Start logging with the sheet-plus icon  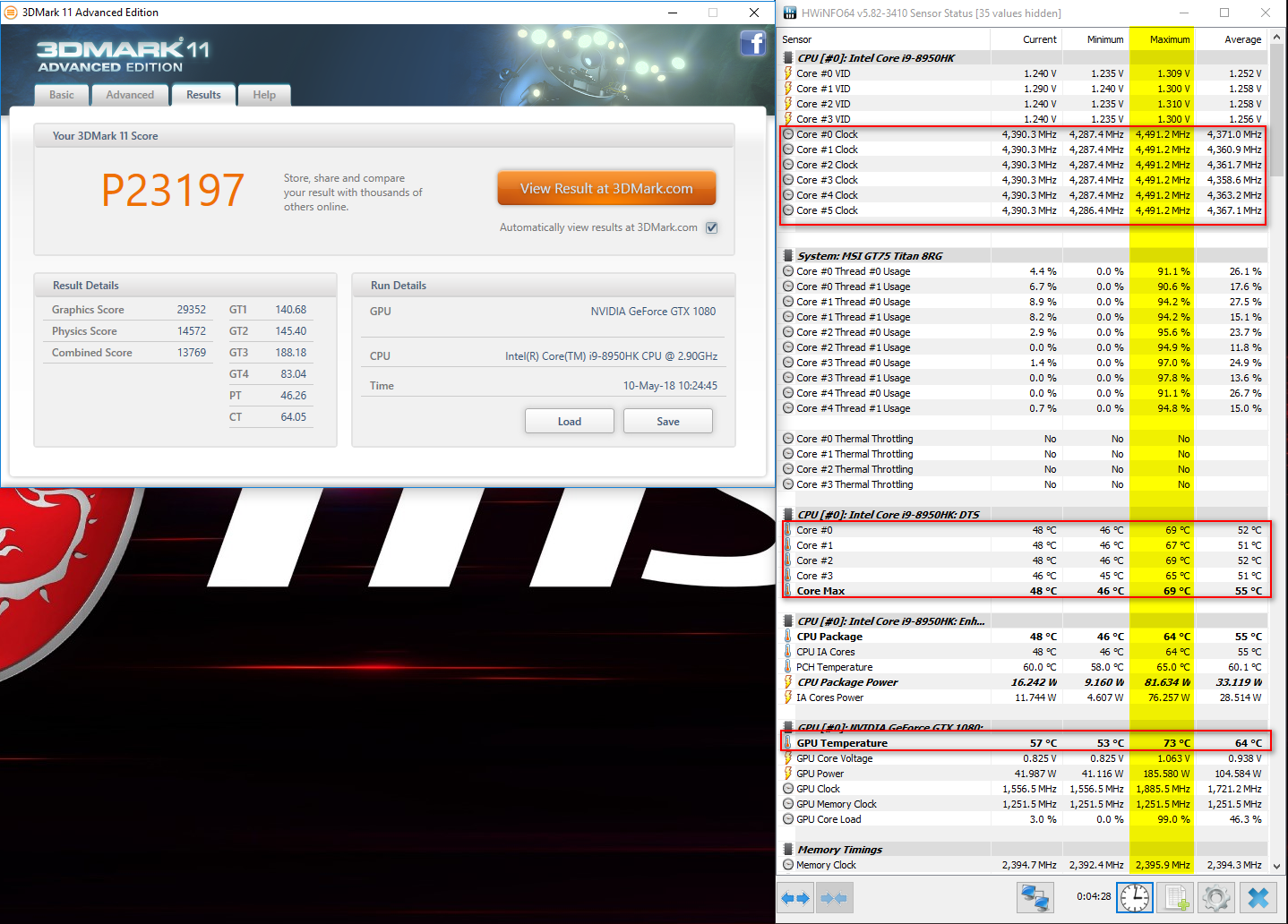(1176, 897)
